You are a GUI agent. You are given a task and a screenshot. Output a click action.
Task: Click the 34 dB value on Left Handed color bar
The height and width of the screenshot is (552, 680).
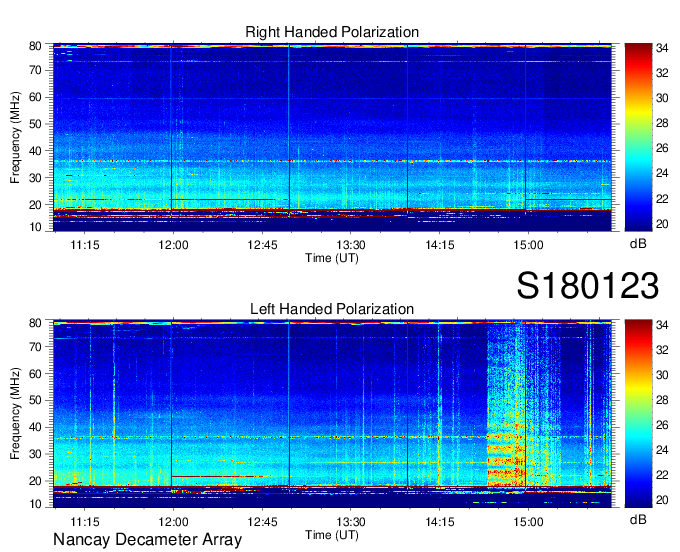pos(662,325)
